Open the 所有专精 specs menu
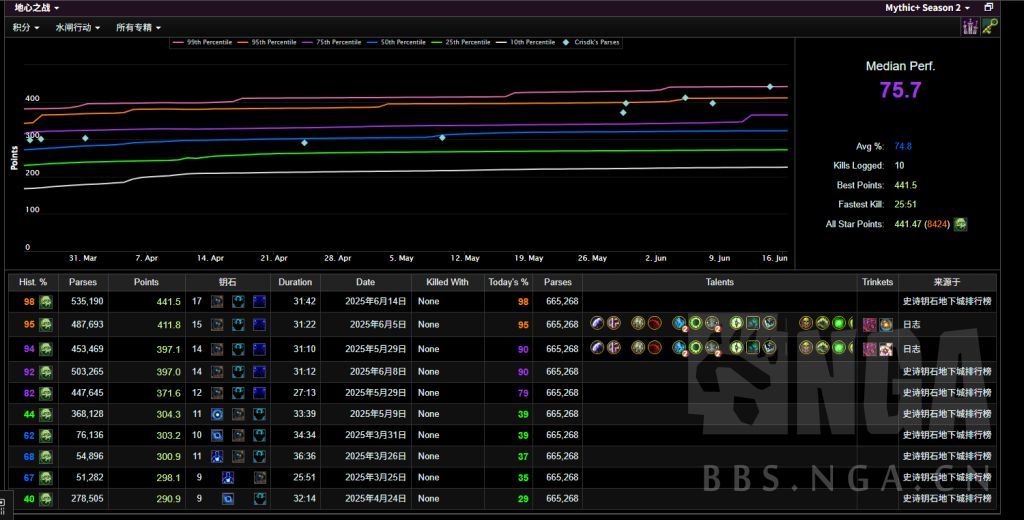Viewport: 1024px width, 520px height. click(x=138, y=28)
